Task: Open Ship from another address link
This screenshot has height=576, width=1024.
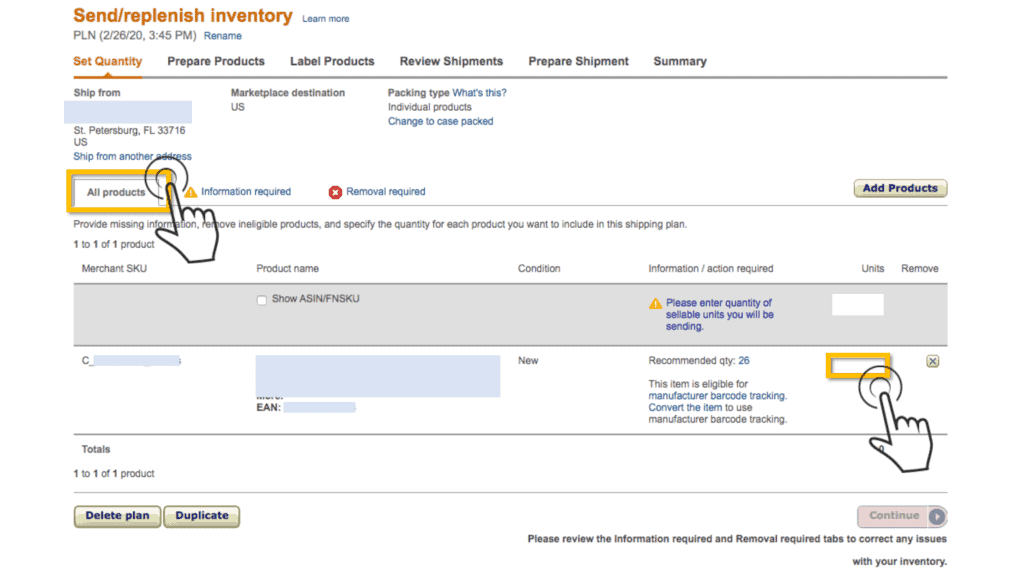Action: (132, 157)
